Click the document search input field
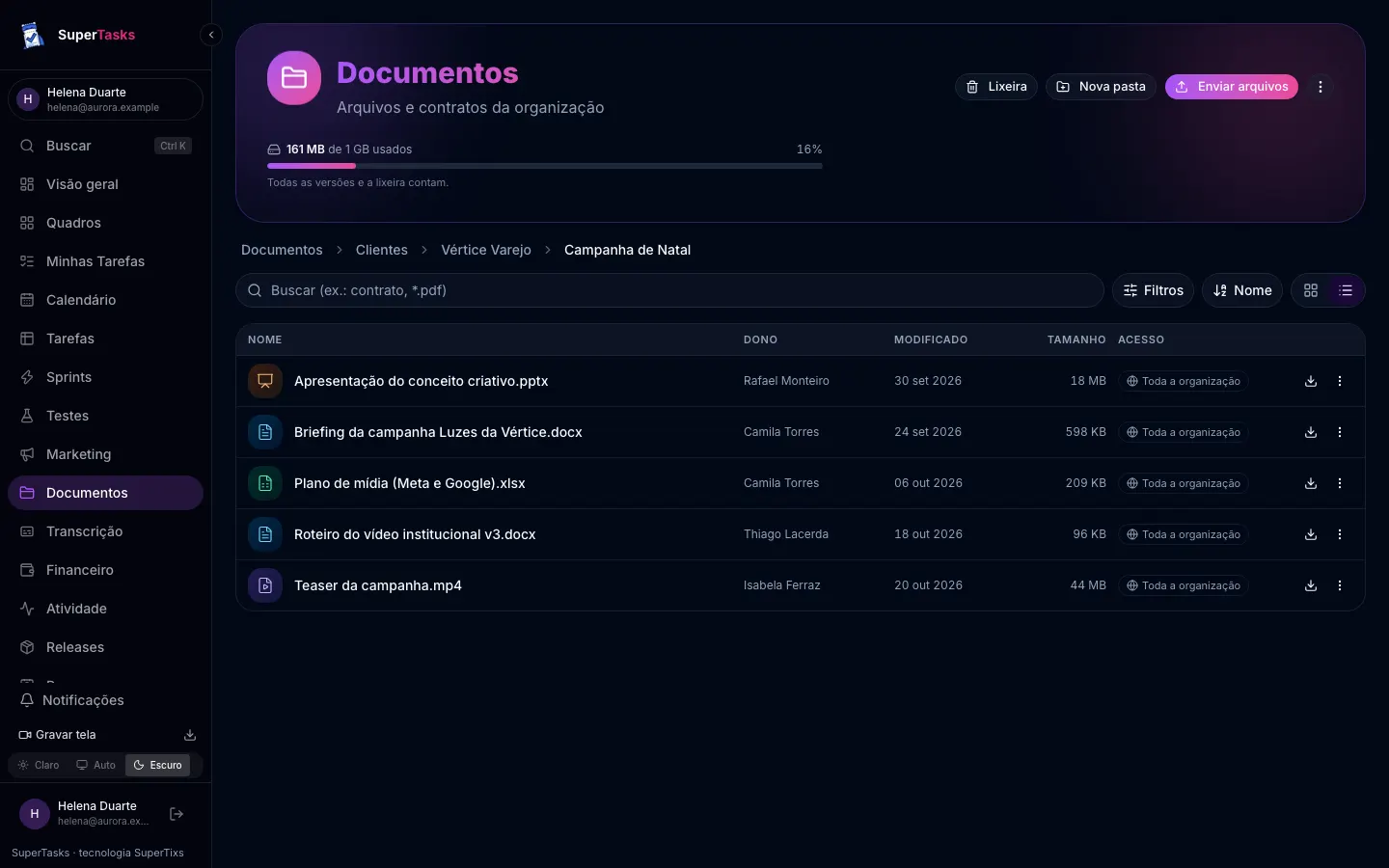 [669, 290]
